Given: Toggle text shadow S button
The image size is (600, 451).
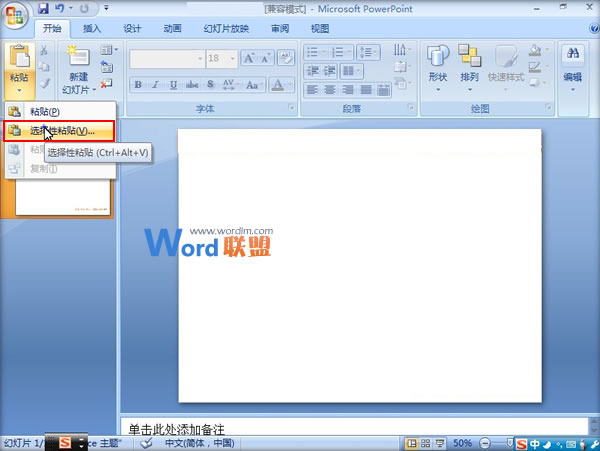Looking at the screenshot, I should pyautogui.click(x=210, y=85).
